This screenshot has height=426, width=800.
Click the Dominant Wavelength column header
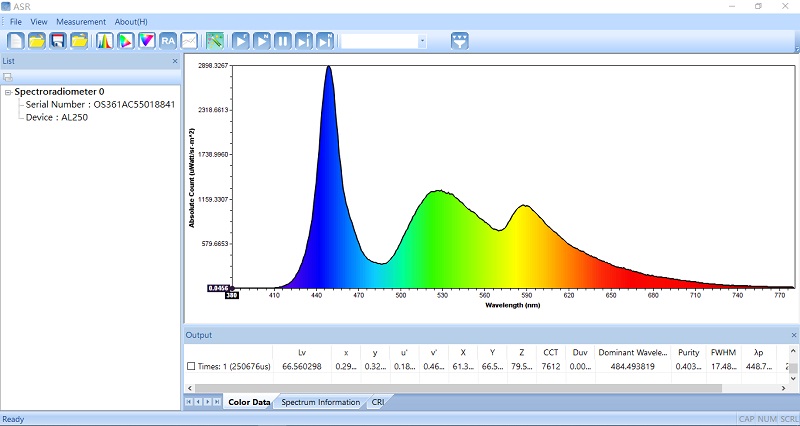(631, 352)
